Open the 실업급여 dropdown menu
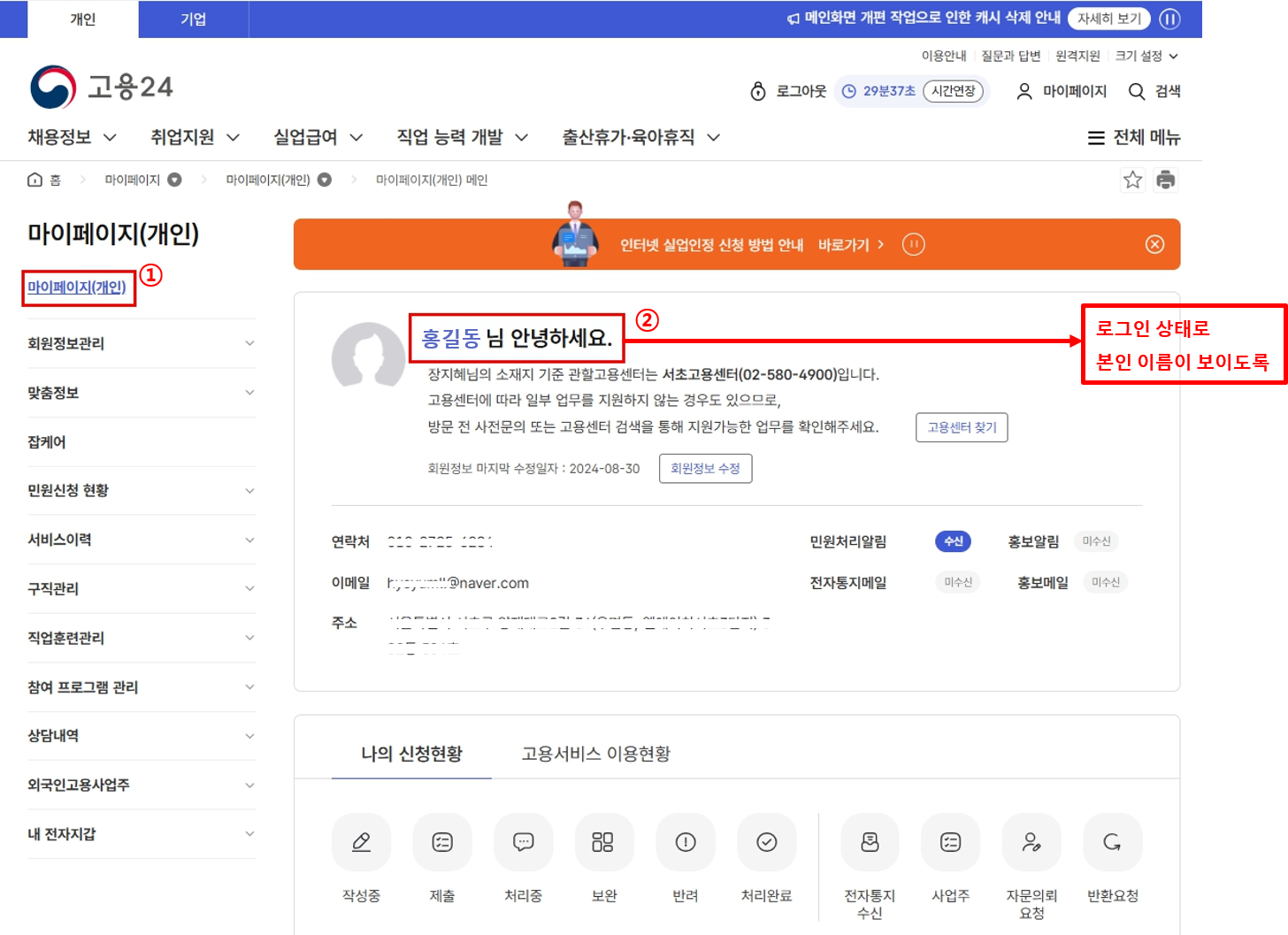 tap(318, 137)
